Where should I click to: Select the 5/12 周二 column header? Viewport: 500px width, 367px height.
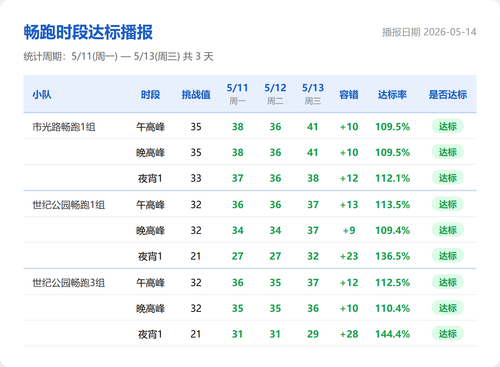point(275,94)
